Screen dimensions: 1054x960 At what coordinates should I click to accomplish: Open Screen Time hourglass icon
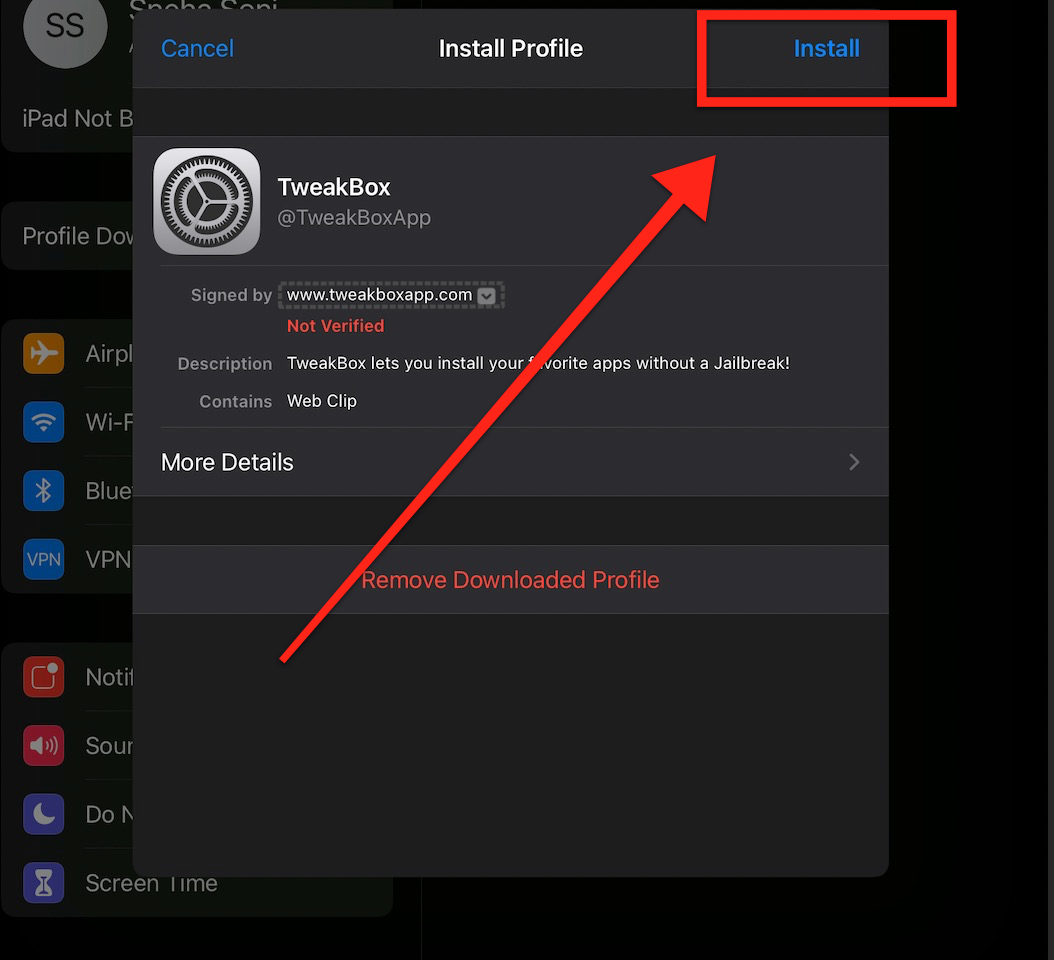pyautogui.click(x=44, y=883)
